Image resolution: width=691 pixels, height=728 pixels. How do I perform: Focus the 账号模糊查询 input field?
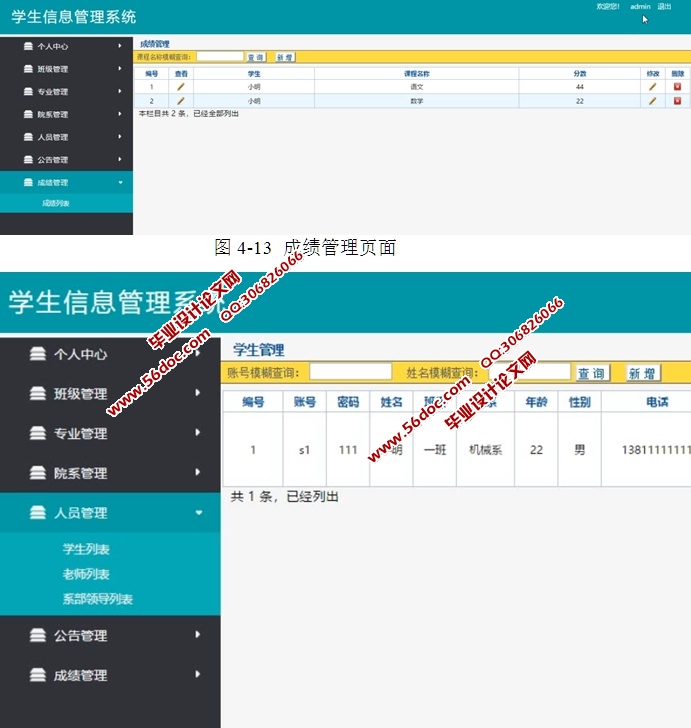351,372
